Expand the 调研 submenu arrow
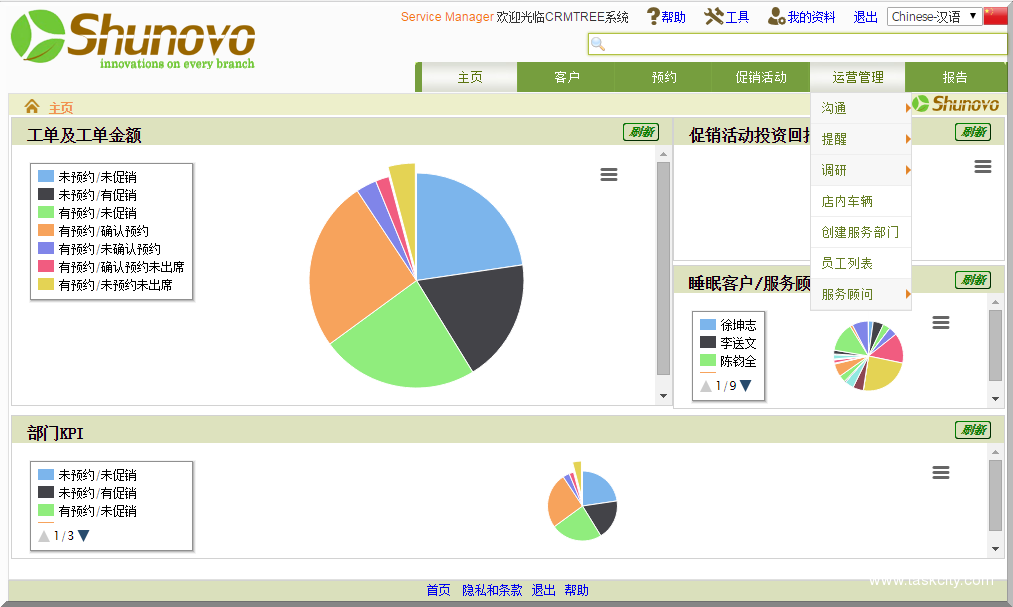Screen dimensions: 1013x607 point(907,170)
